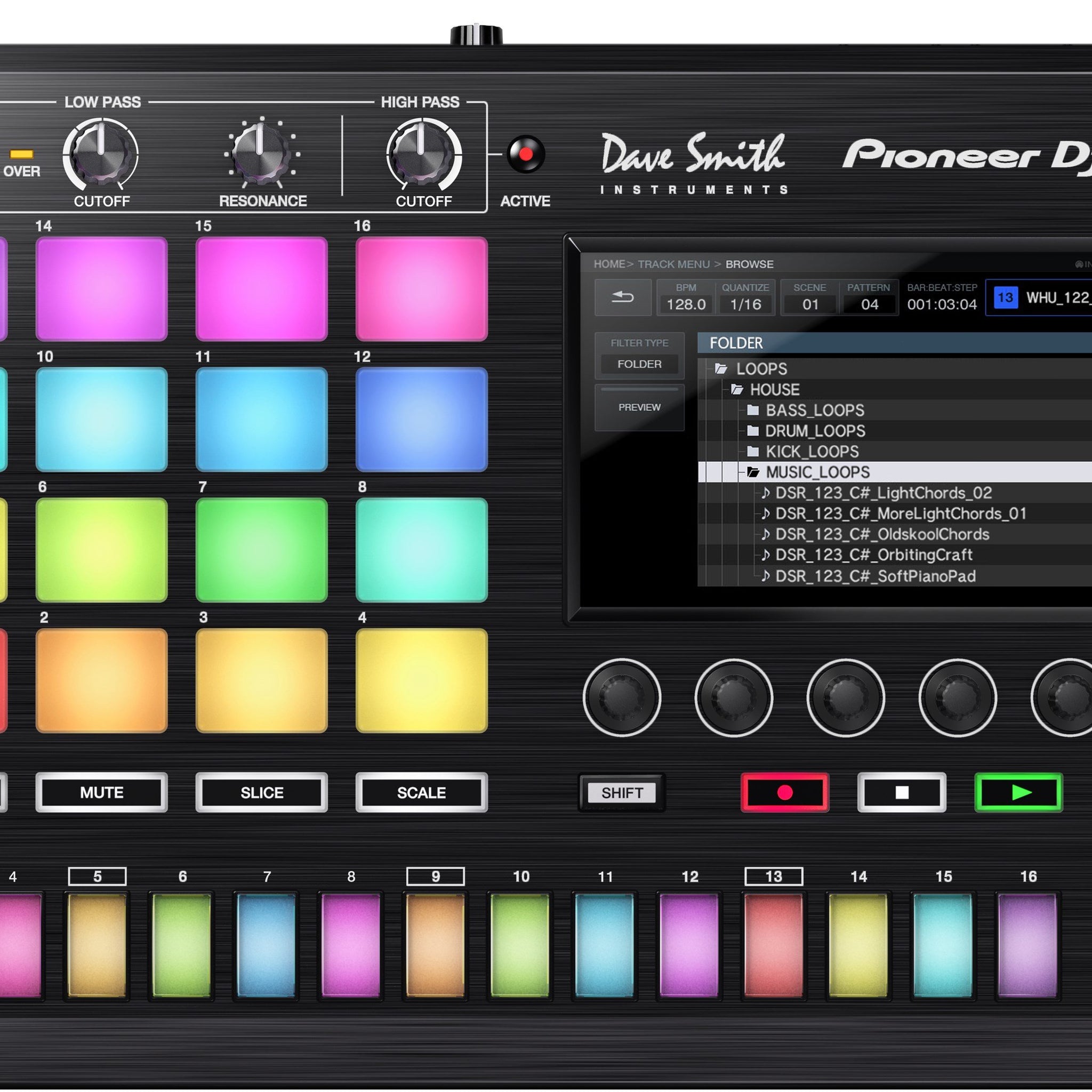Hit yellow performance pad 4
The image size is (1092, 1092).
(422, 680)
